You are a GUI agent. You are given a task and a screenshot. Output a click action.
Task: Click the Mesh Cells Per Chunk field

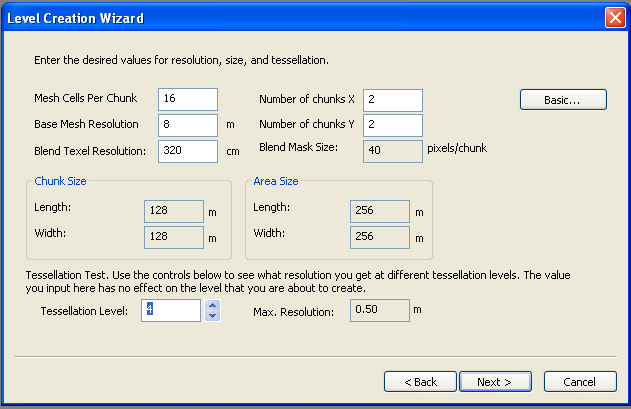187,99
